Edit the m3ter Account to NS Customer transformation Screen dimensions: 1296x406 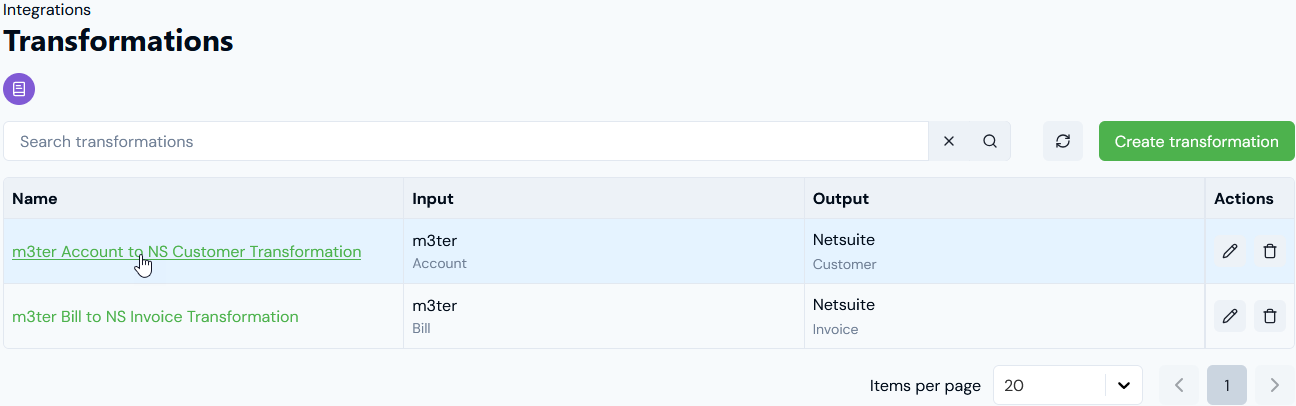(1230, 251)
